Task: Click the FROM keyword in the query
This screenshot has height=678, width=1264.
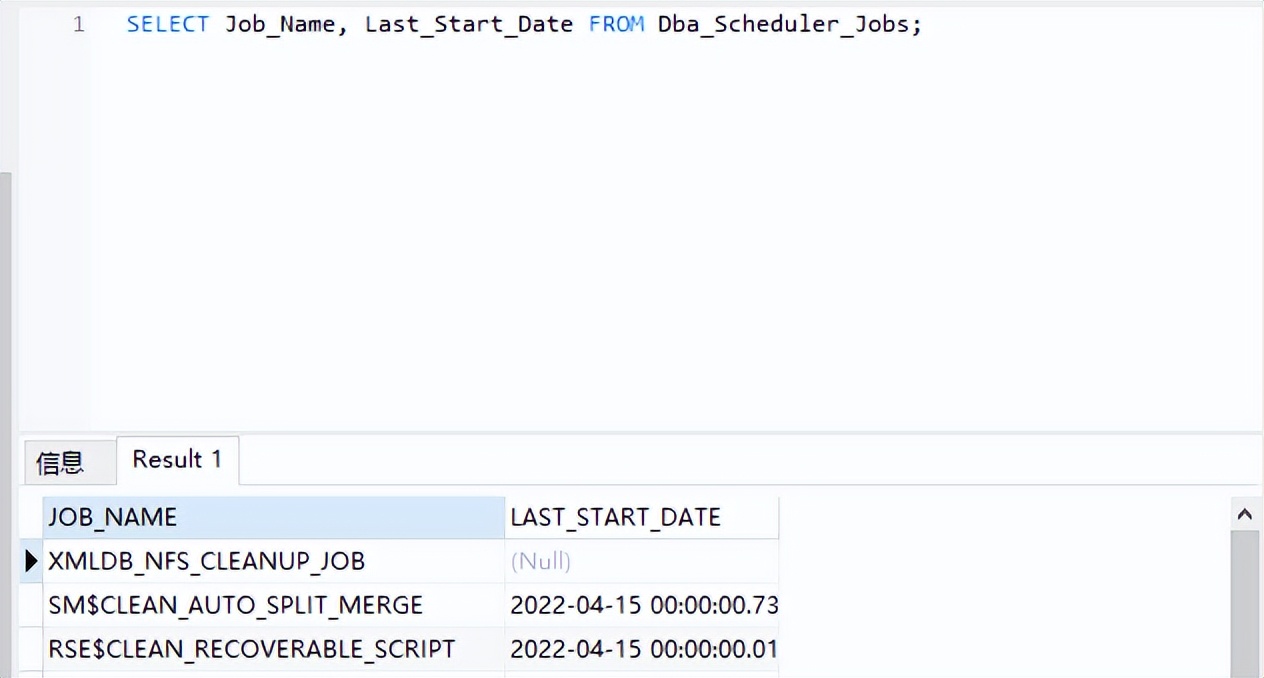Action: [x=616, y=24]
